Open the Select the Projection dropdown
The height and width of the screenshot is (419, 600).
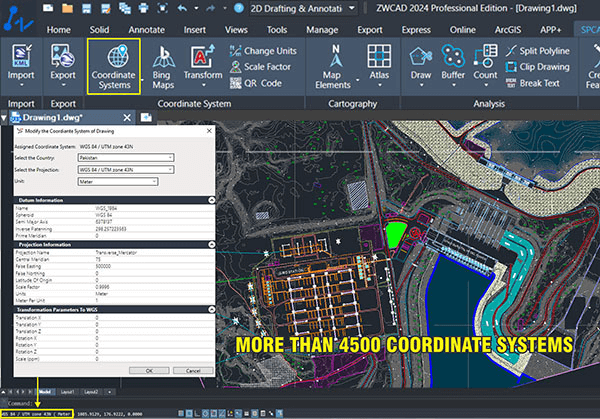126,170
